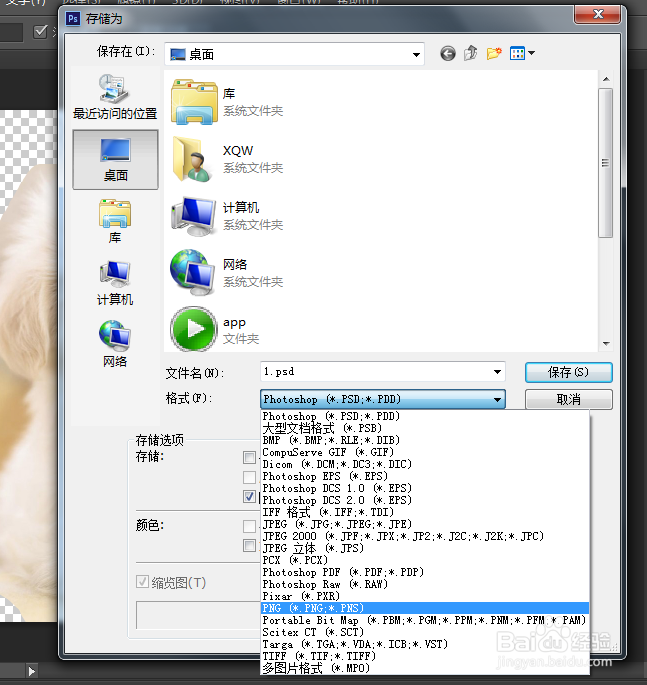Click the Ps icon in dialog title bar
Viewport: 647px width, 685px height.
click(x=73, y=19)
